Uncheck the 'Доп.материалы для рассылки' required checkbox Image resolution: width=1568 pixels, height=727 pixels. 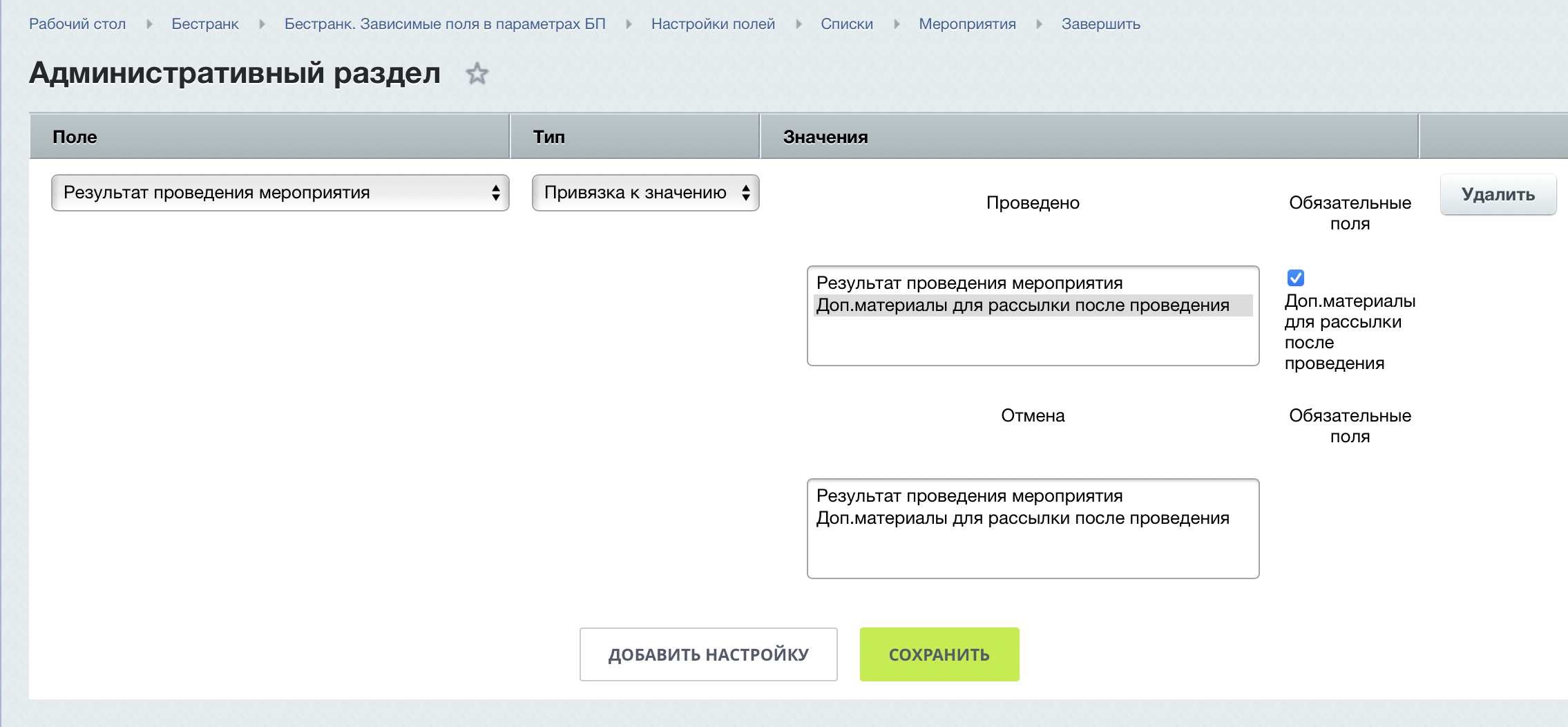click(x=1296, y=278)
